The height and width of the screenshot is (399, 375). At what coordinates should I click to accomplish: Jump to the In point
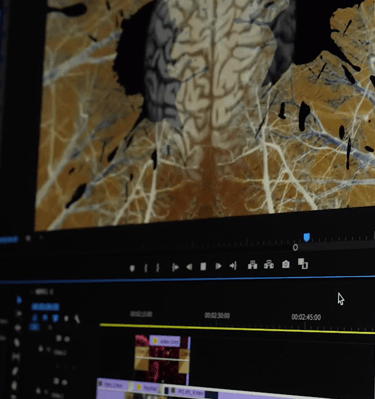click(175, 267)
